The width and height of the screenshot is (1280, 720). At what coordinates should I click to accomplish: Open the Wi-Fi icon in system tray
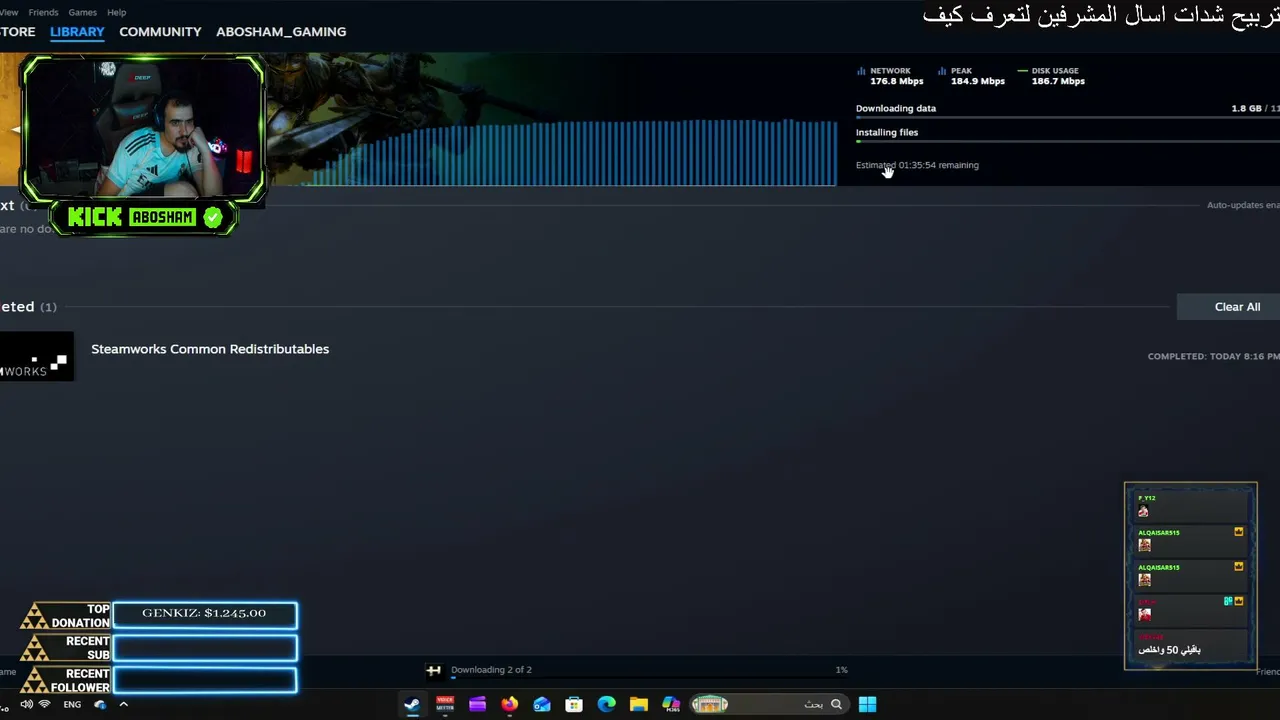click(45, 704)
